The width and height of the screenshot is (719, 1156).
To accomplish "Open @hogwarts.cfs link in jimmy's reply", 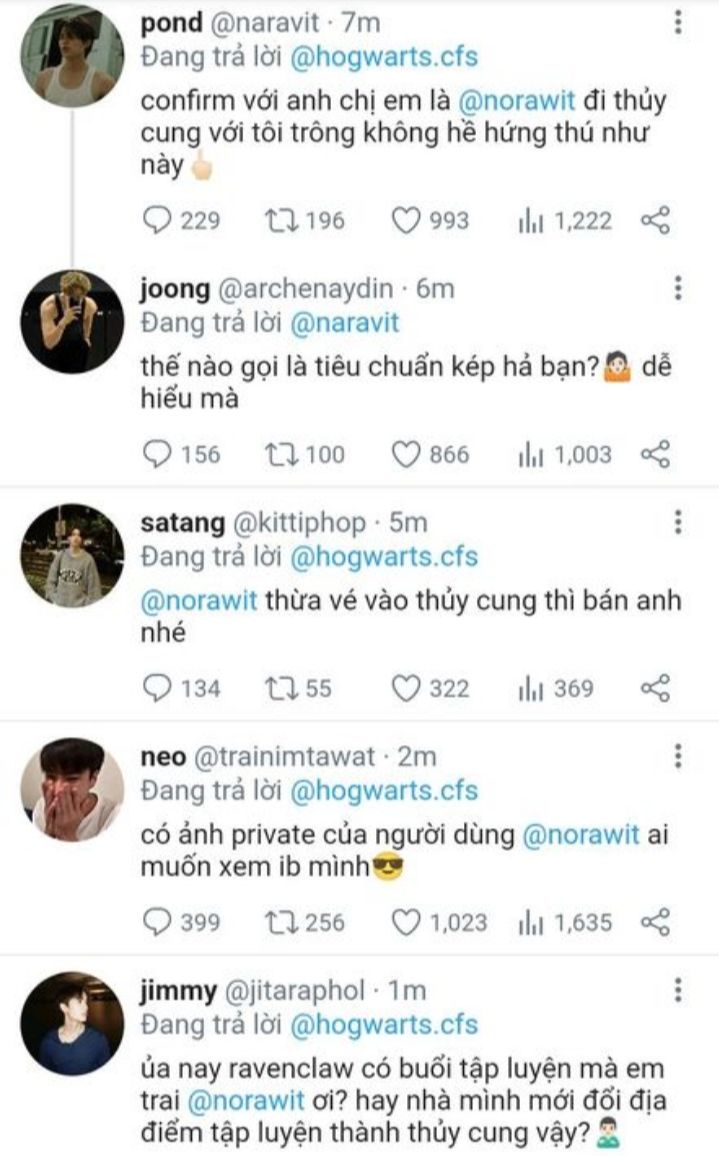I will [384, 1024].
